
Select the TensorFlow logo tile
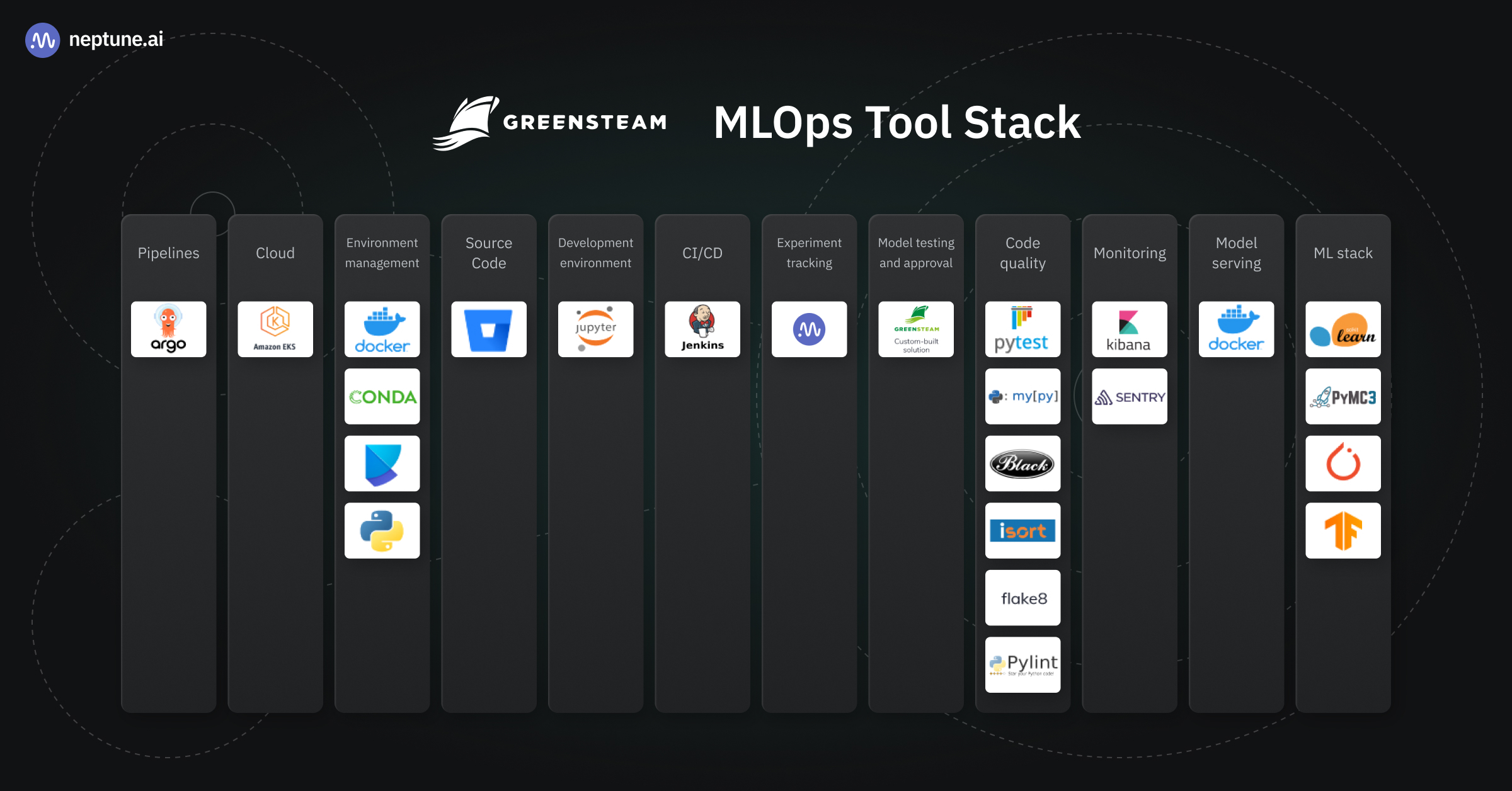pos(1343,530)
